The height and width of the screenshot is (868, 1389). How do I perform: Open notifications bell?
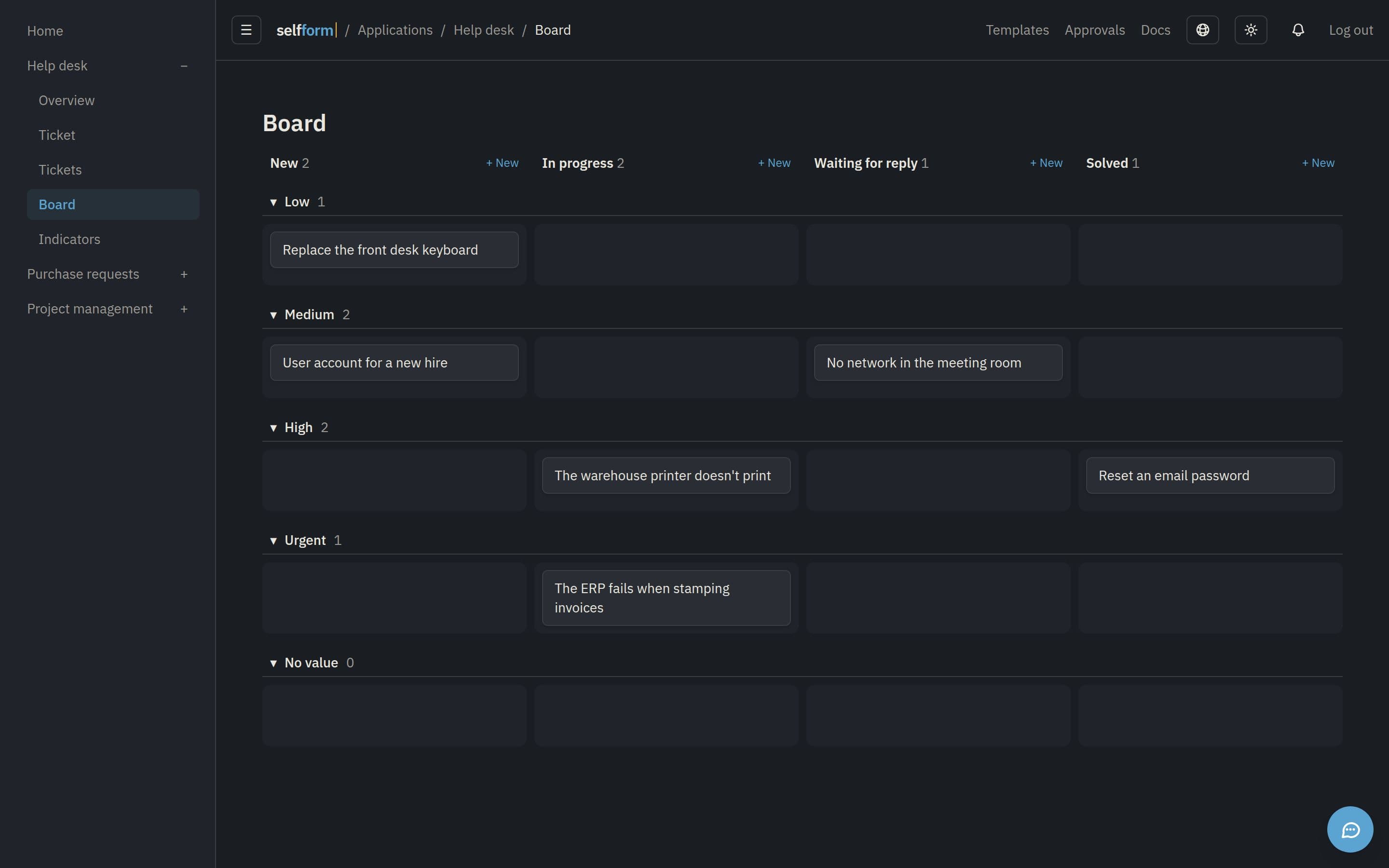pos(1298,30)
